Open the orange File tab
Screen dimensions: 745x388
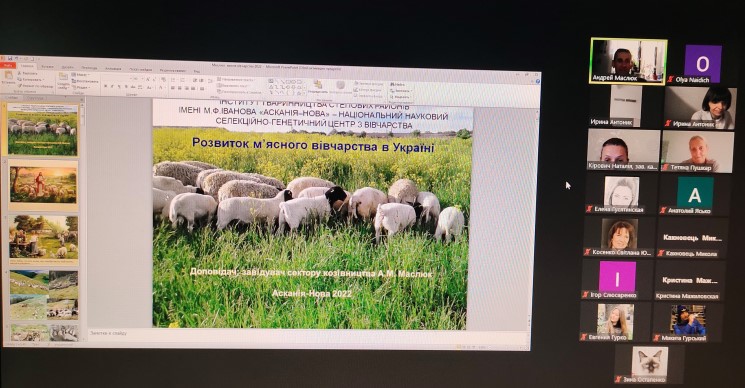8,66
